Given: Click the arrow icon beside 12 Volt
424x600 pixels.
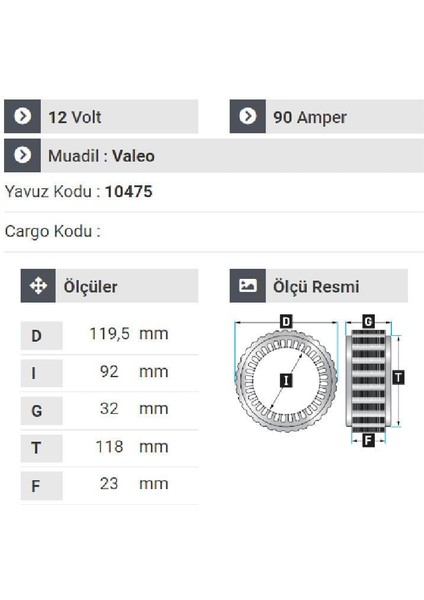Looking at the screenshot, I should [22, 116].
